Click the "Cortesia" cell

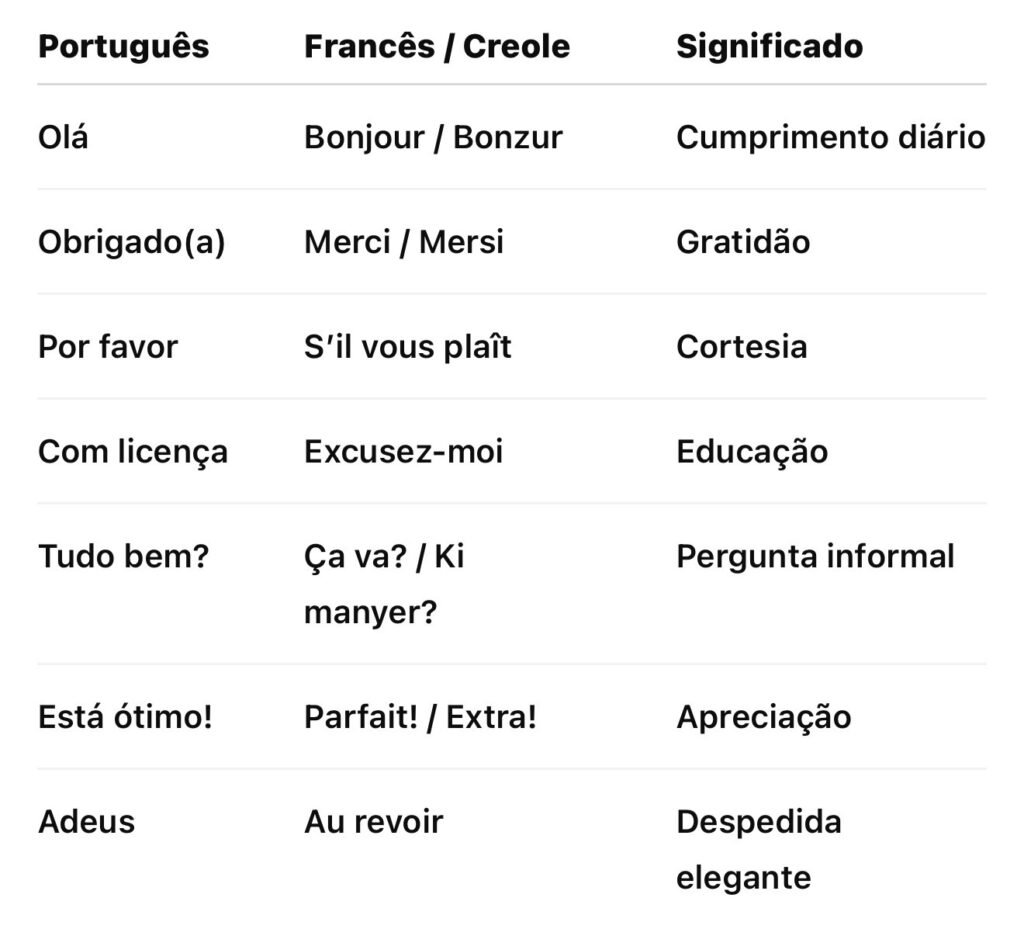741,347
